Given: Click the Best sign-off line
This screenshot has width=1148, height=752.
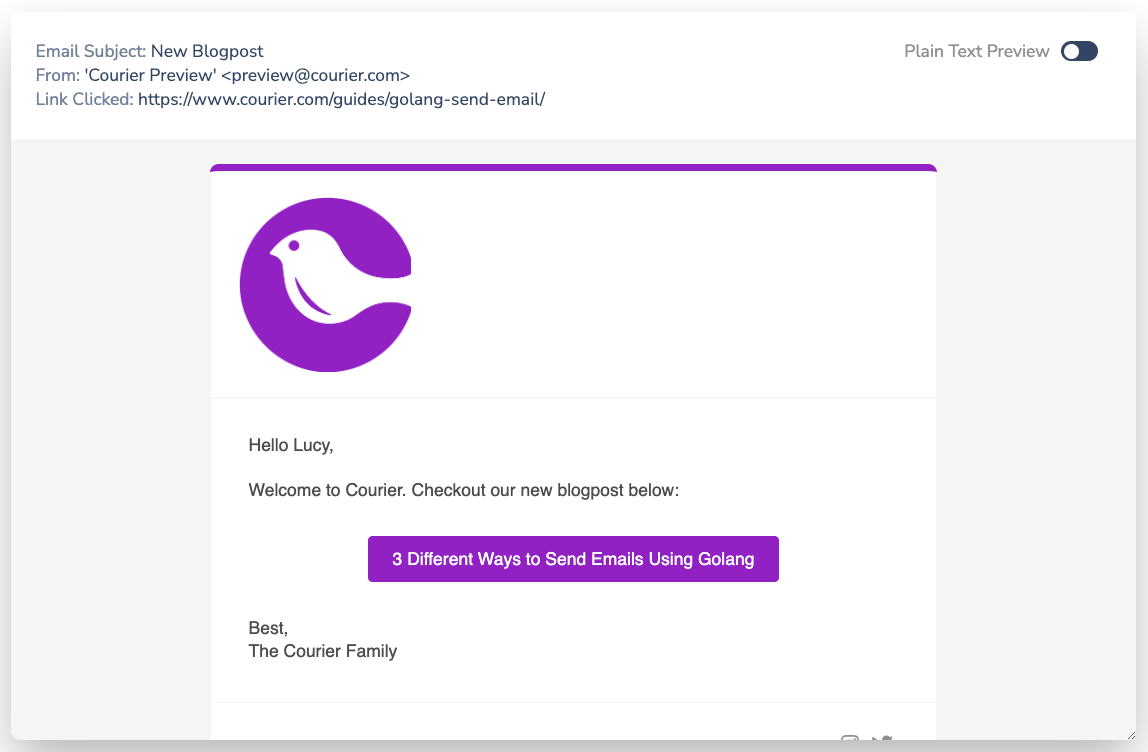Looking at the screenshot, I should [x=268, y=628].
